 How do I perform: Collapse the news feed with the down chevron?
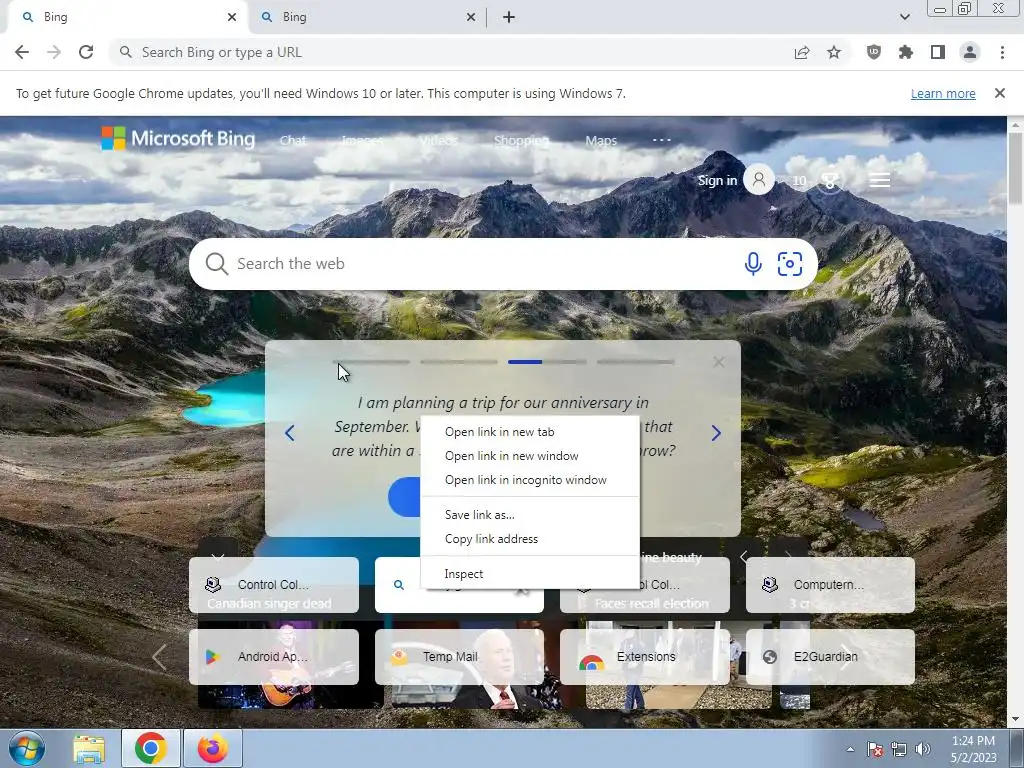click(x=218, y=557)
